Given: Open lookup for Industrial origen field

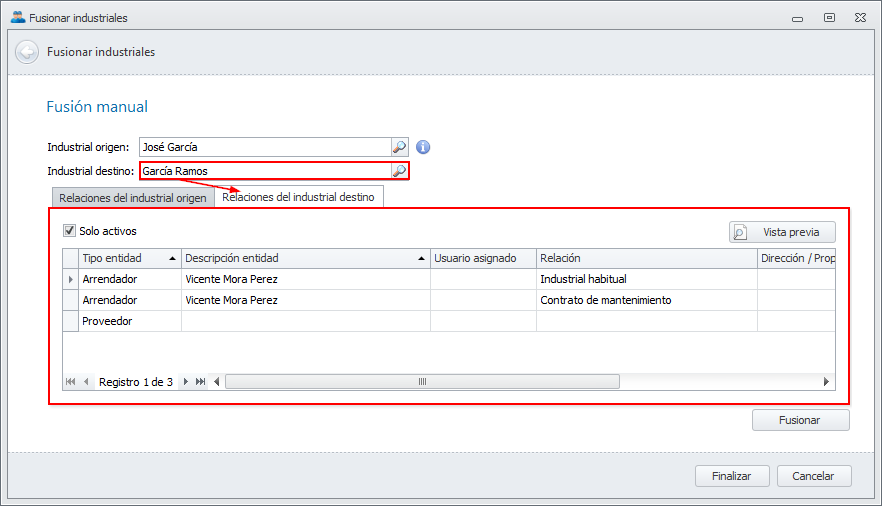Looking at the screenshot, I should pos(399,147).
